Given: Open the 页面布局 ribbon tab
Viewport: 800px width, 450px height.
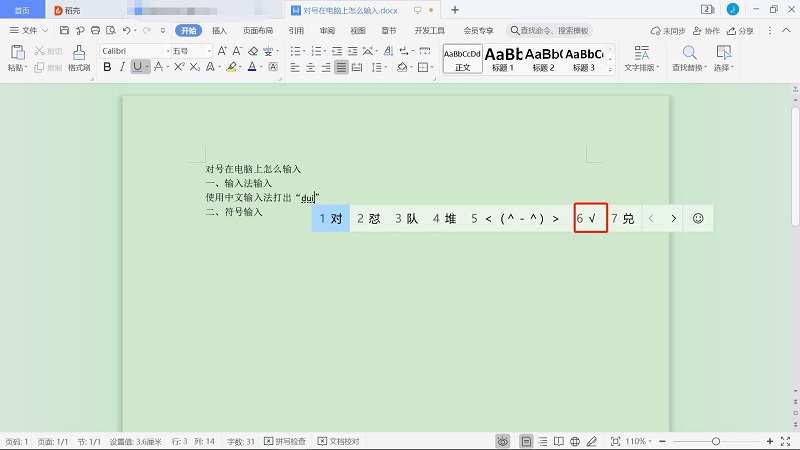Looking at the screenshot, I should [258, 31].
